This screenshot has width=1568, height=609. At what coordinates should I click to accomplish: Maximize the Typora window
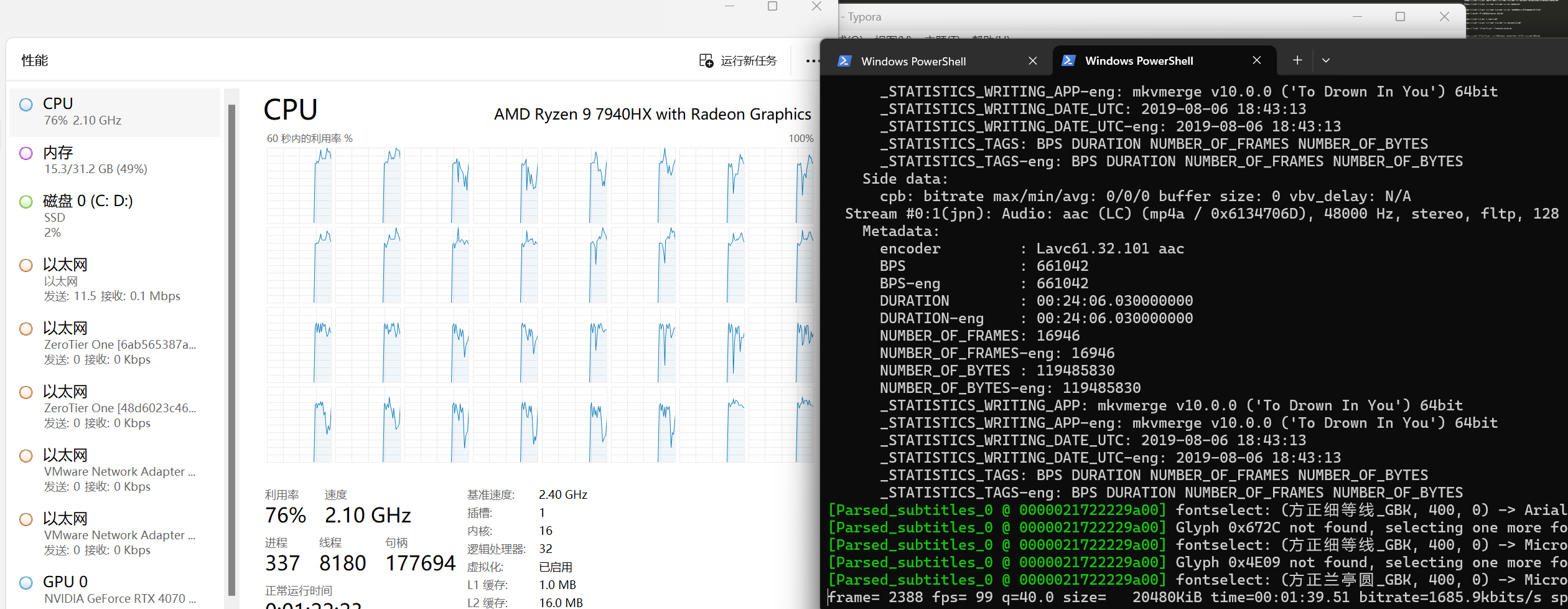click(x=1401, y=17)
